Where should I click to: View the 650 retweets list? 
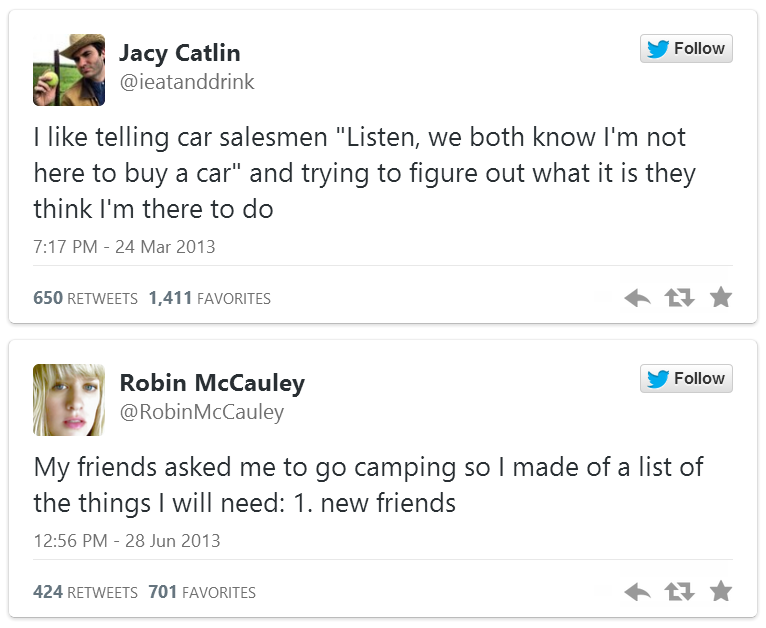[x=85, y=298]
